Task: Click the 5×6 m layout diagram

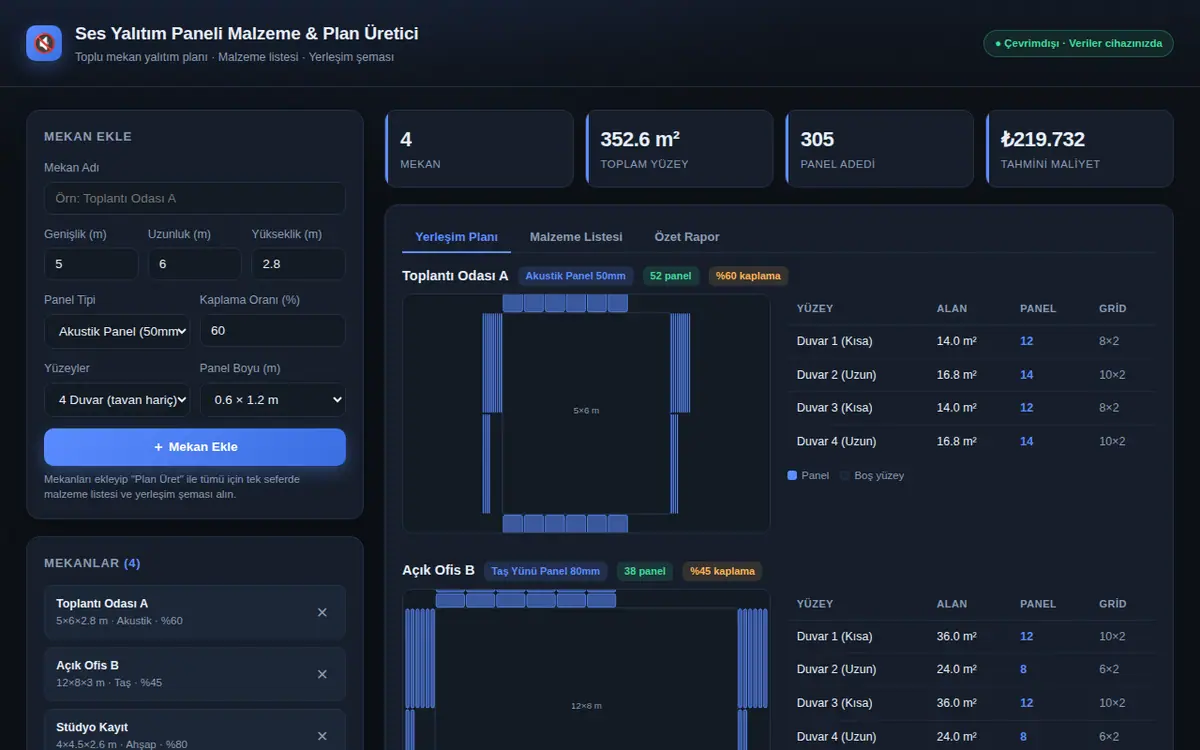Action: point(586,413)
